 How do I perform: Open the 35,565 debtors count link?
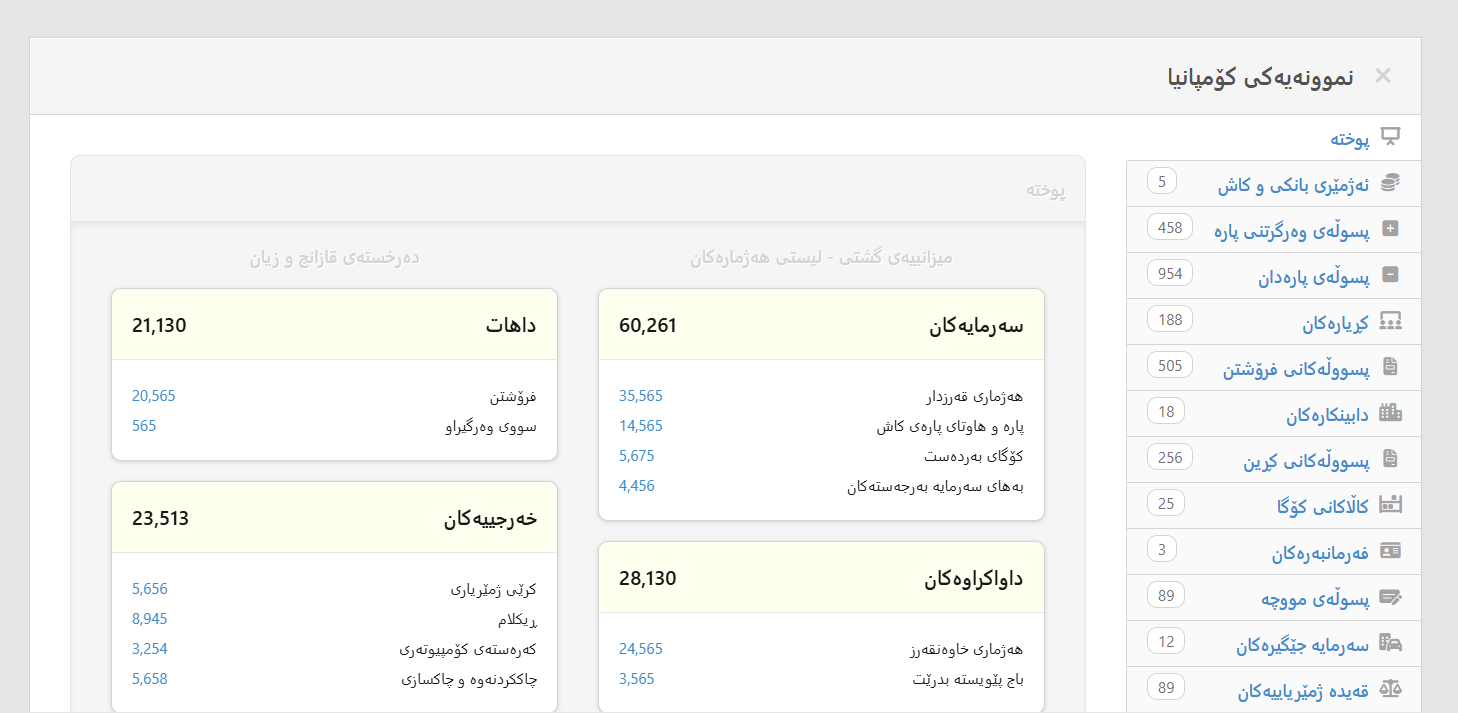[640, 395]
